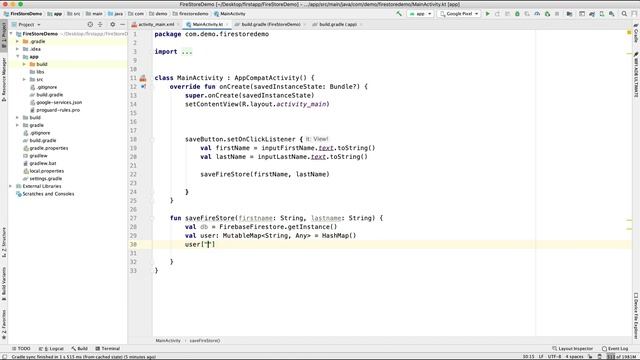Open the Terminal tool window
Screen dimensions: 640x360
[108, 349]
